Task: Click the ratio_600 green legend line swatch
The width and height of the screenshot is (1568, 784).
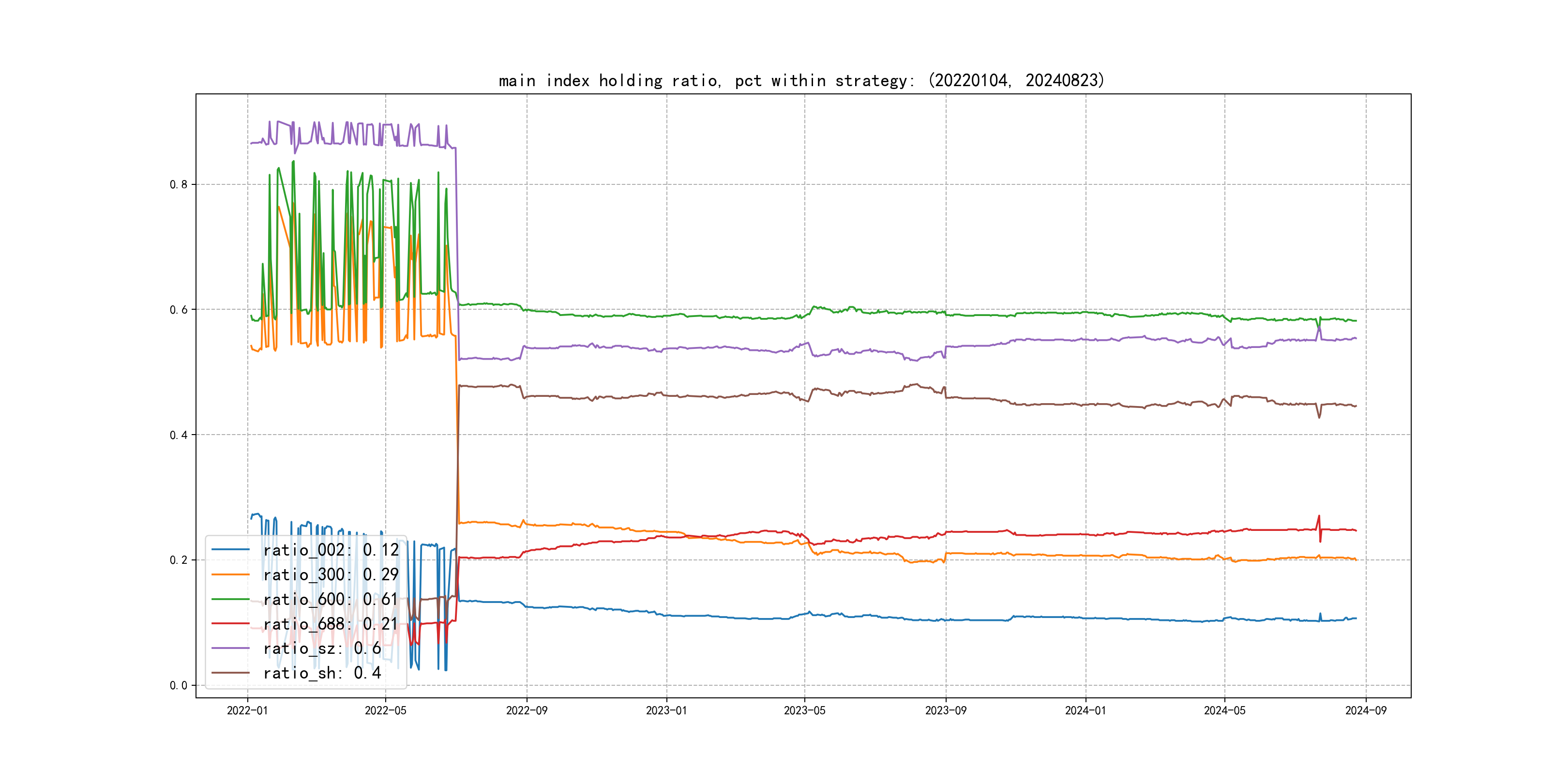Action: tap(230, 599)
